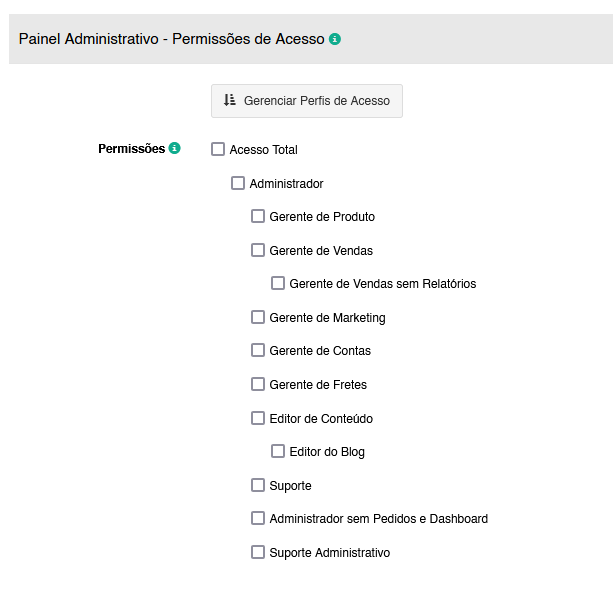Check the Gerente de Contas box
Viewport: 613px width, 590px height.
point(258,350)
